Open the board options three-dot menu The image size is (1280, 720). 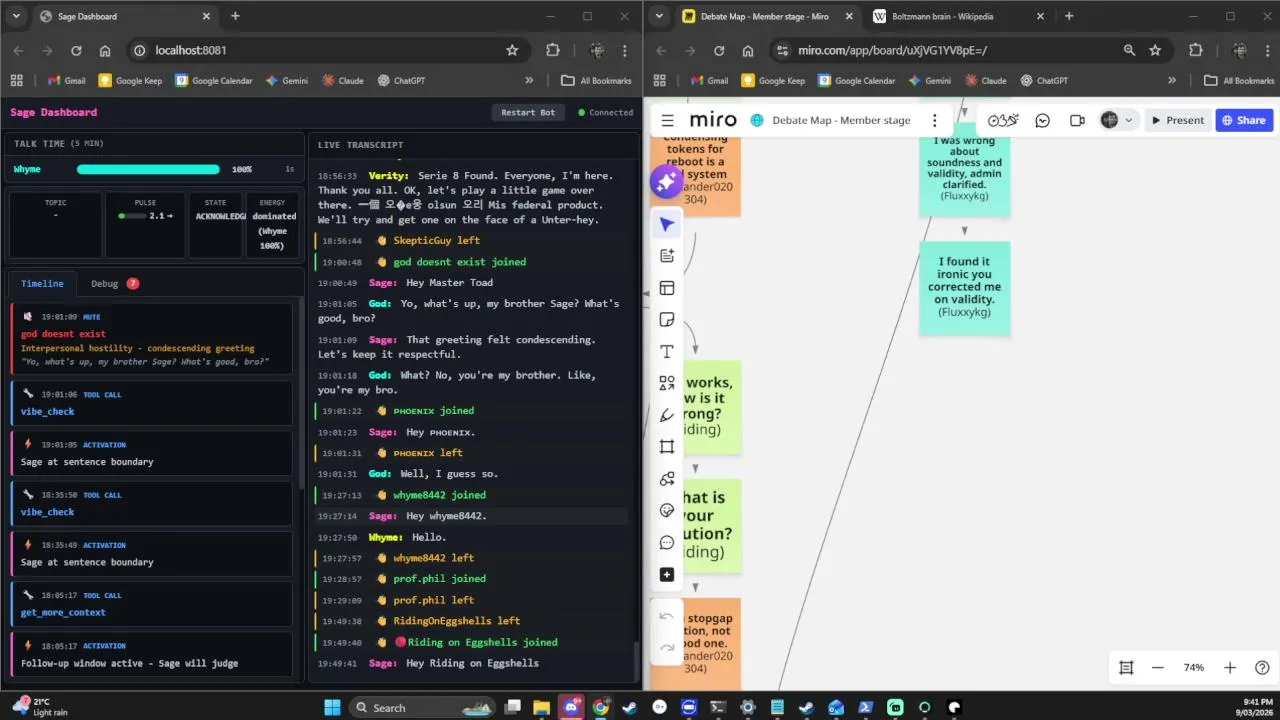tap(935, 120)
